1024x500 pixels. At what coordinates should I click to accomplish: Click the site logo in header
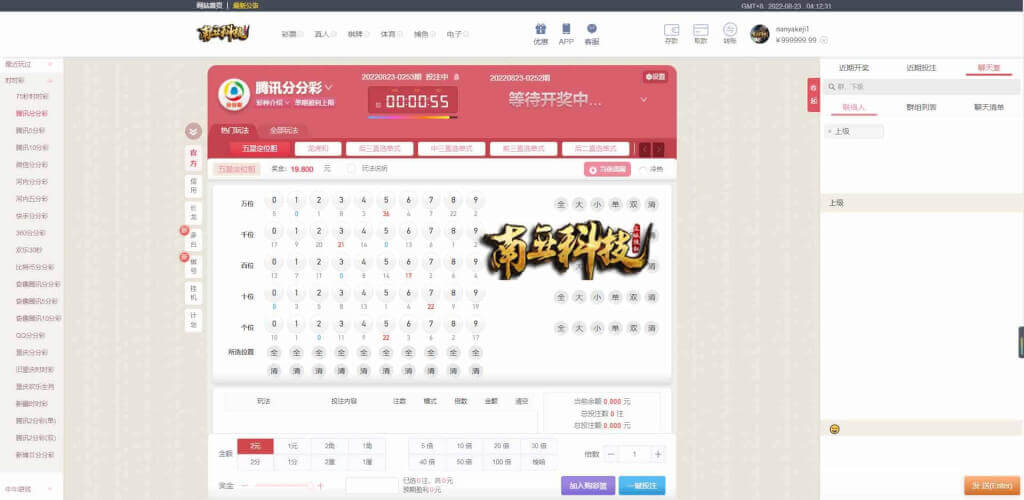point(224,33)
